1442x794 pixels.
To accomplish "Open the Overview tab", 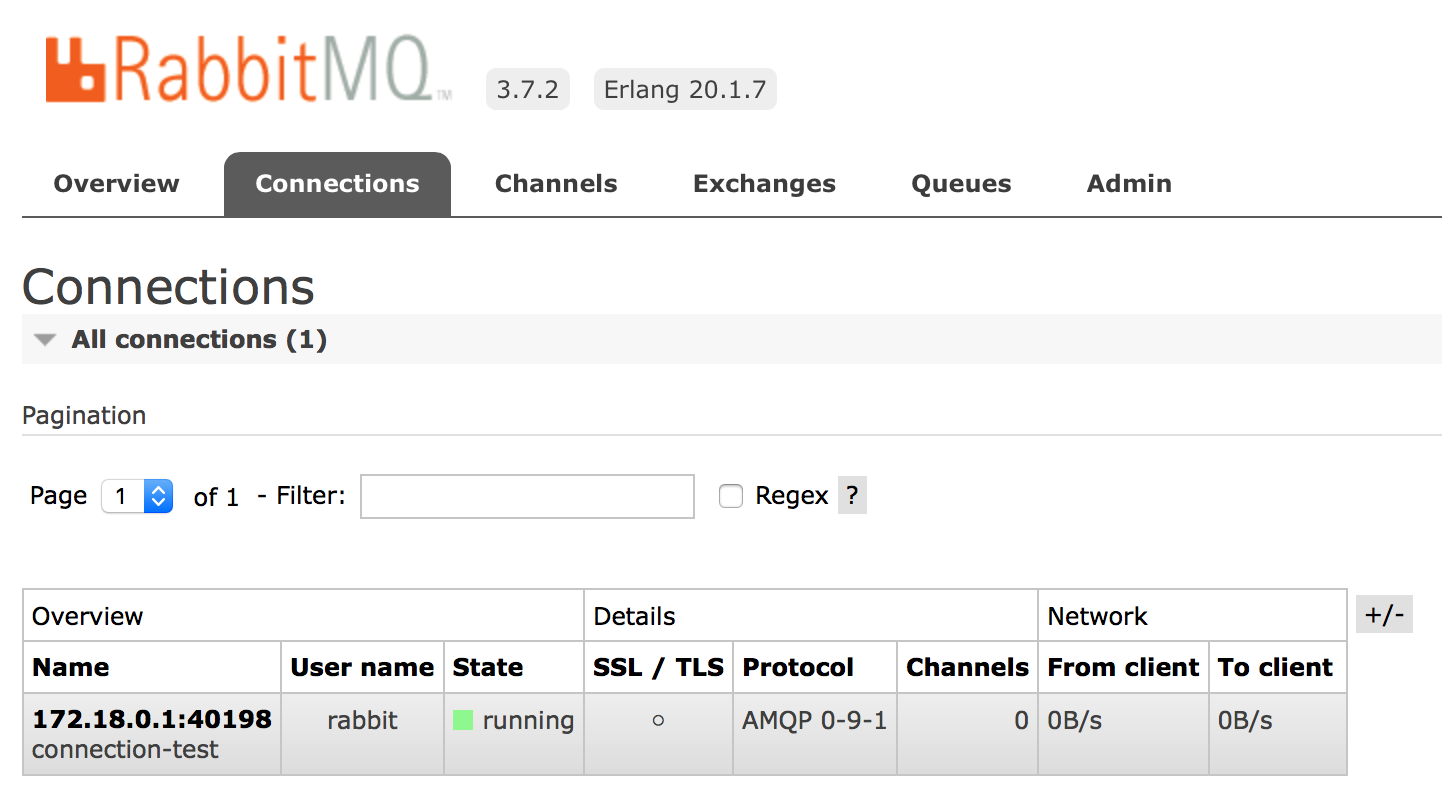I will point(116,184).
